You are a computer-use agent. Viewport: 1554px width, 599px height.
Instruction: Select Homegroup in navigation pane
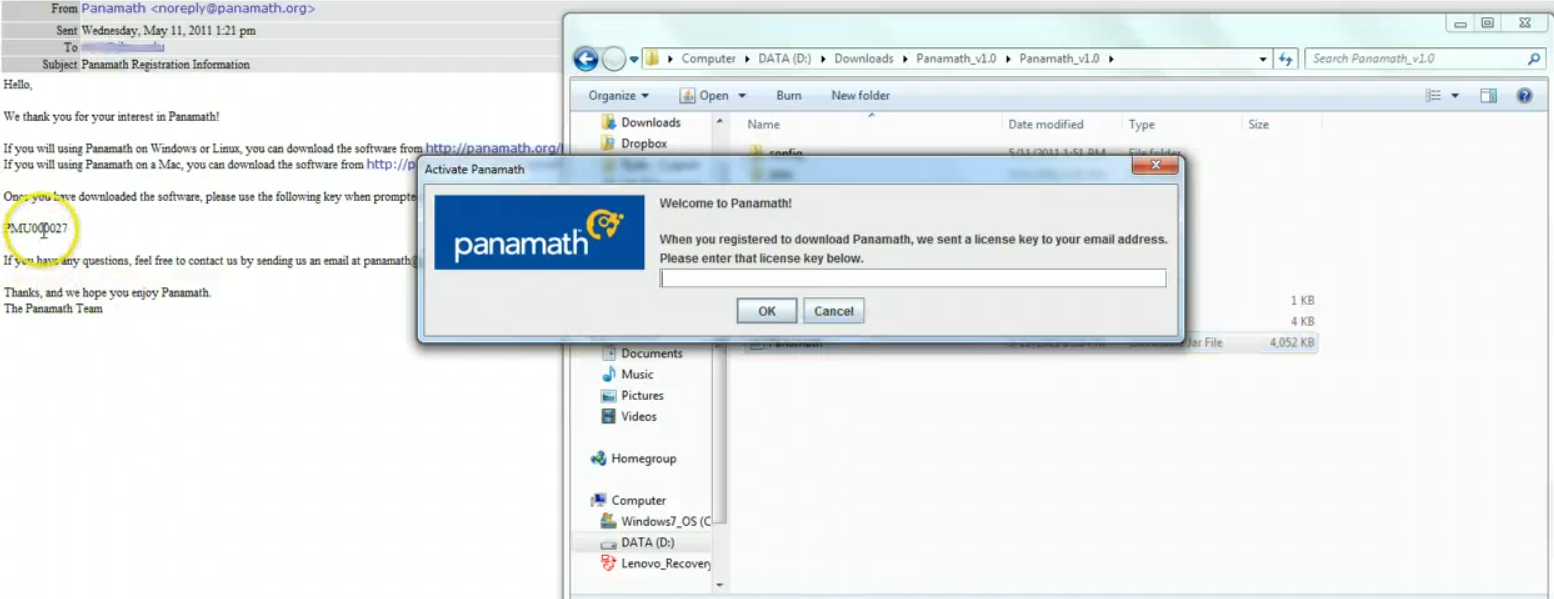[x=643, y=459]
